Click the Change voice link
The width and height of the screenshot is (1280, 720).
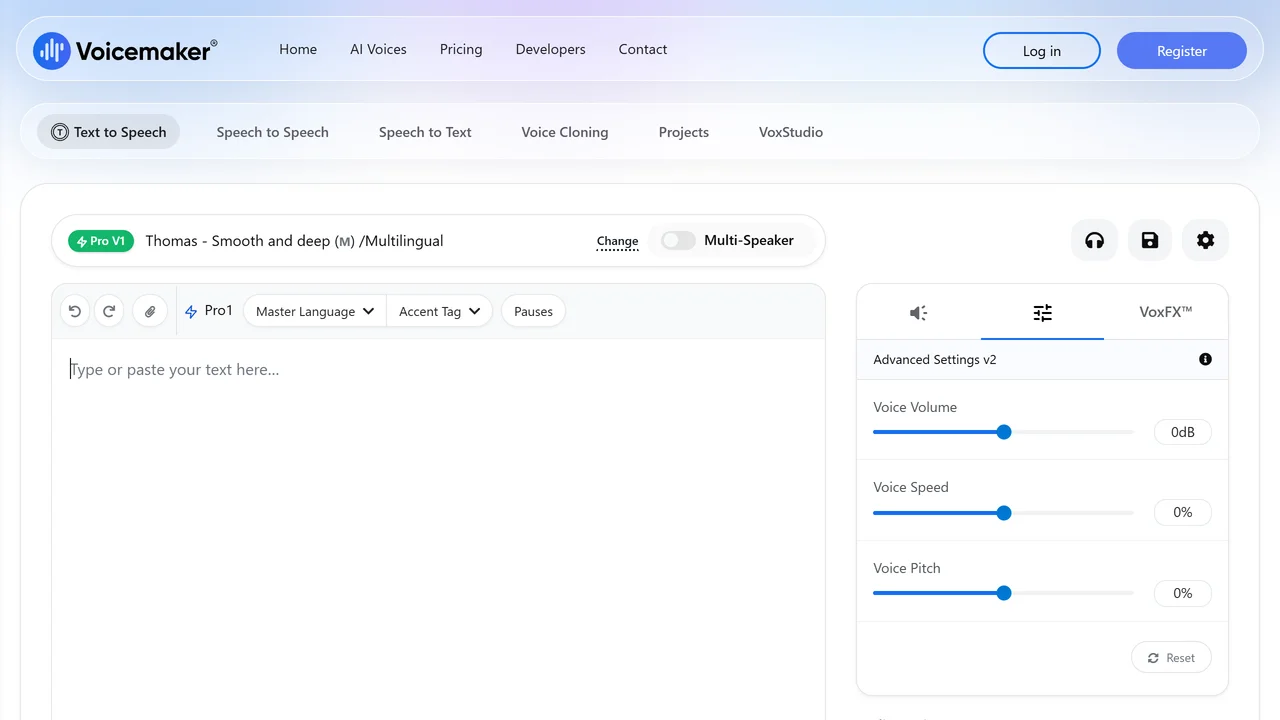[x=617, y=241]
